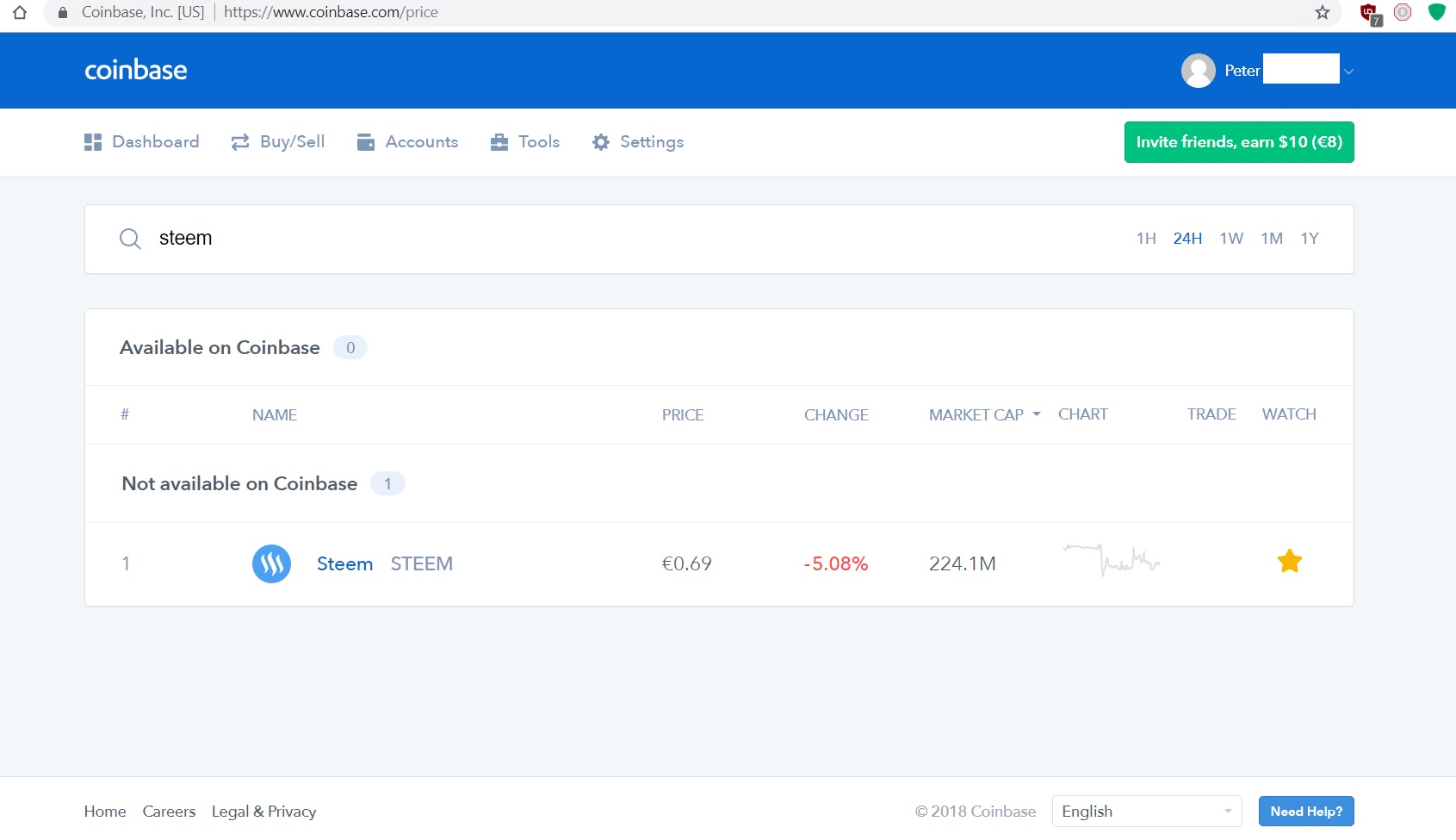This screenshot has height=840, width=1456.
Task: Sort by the CHANGE column header
Action: pos(836,415)
